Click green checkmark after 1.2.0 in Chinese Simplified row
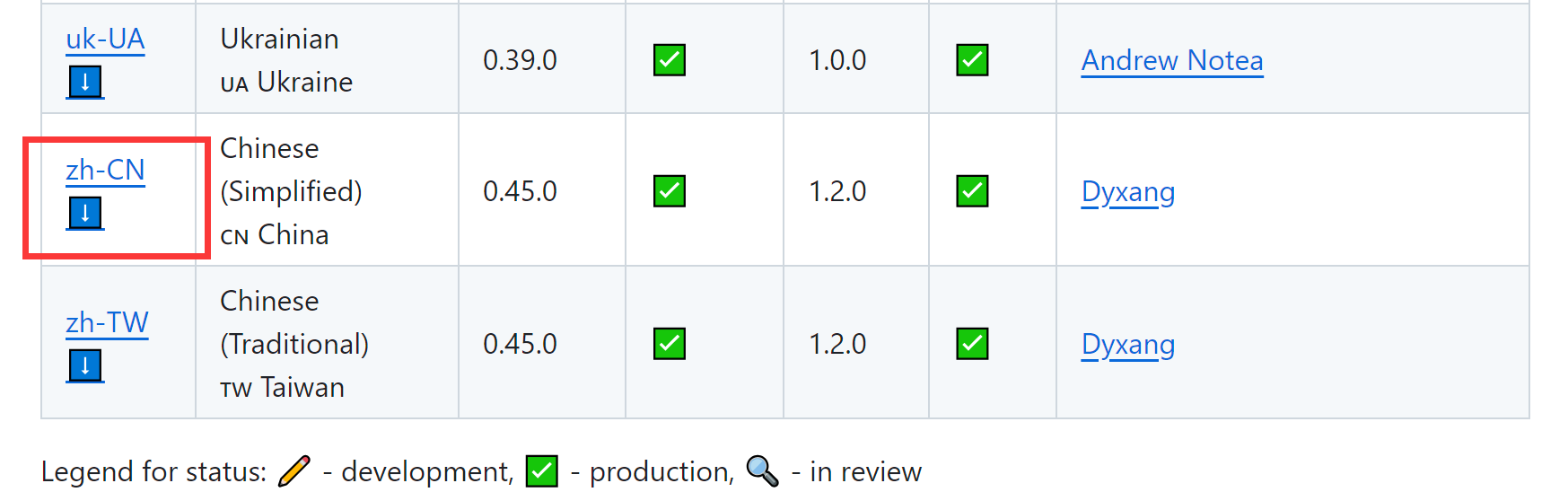The image size is (1568, 492). pyautogui.click(x=972, y=191)
